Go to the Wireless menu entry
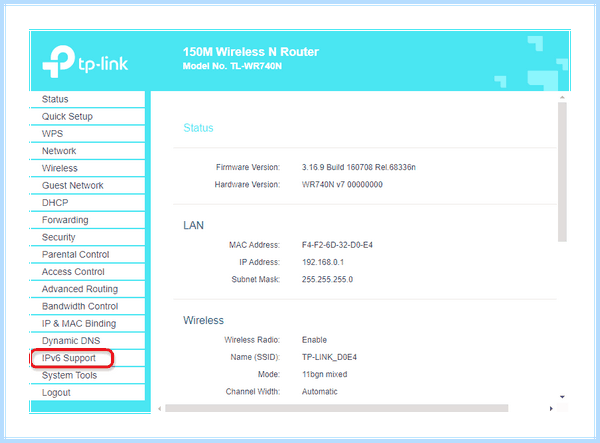The width and height of the screenshot is (600, 443). pyautogui.click(x=60, y=168)
